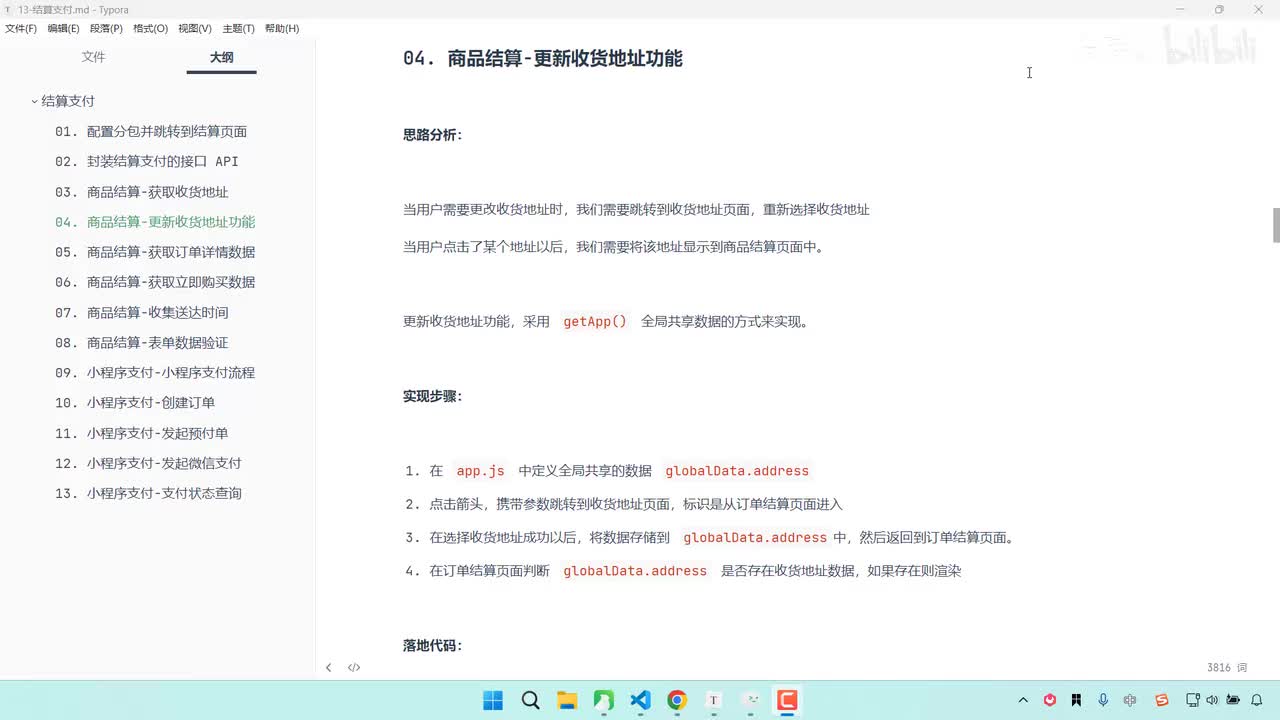Go to 03. 商品结算-获取收货地址
1280x720 pixels.
click(x=142, y=192)
